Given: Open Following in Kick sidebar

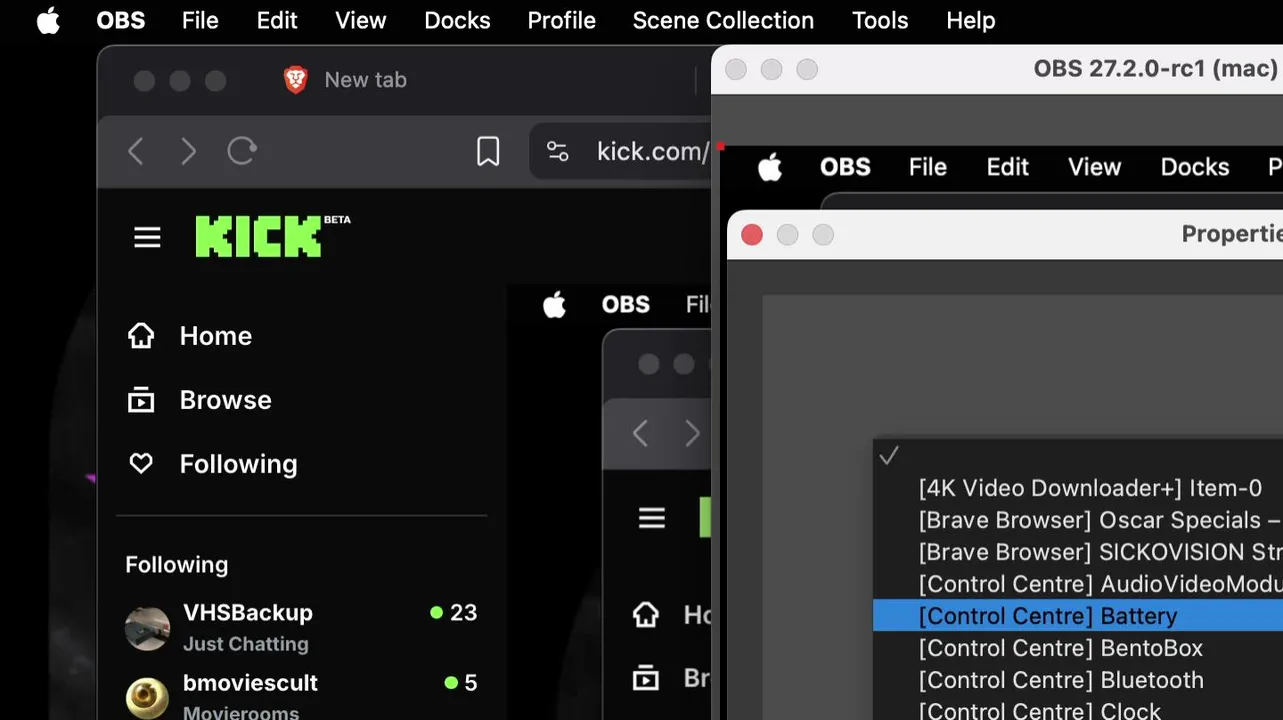Looking at the screenshot, I should (x=239, y=464).
